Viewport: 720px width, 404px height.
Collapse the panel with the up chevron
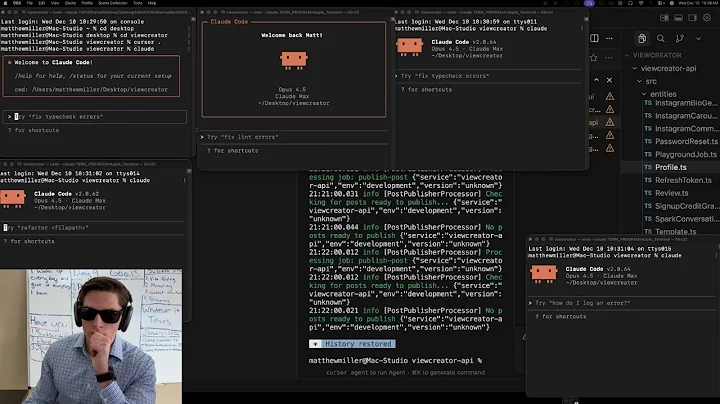596,80
